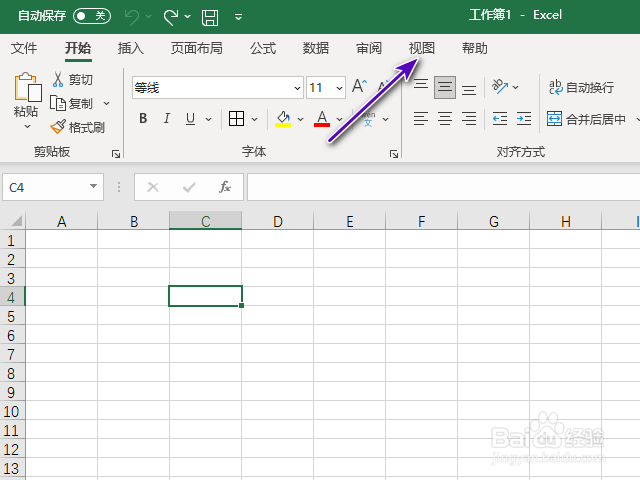The image size is (640, 480).
Task: Save the workbook with the floppy icon
Action: click(210, 18)
